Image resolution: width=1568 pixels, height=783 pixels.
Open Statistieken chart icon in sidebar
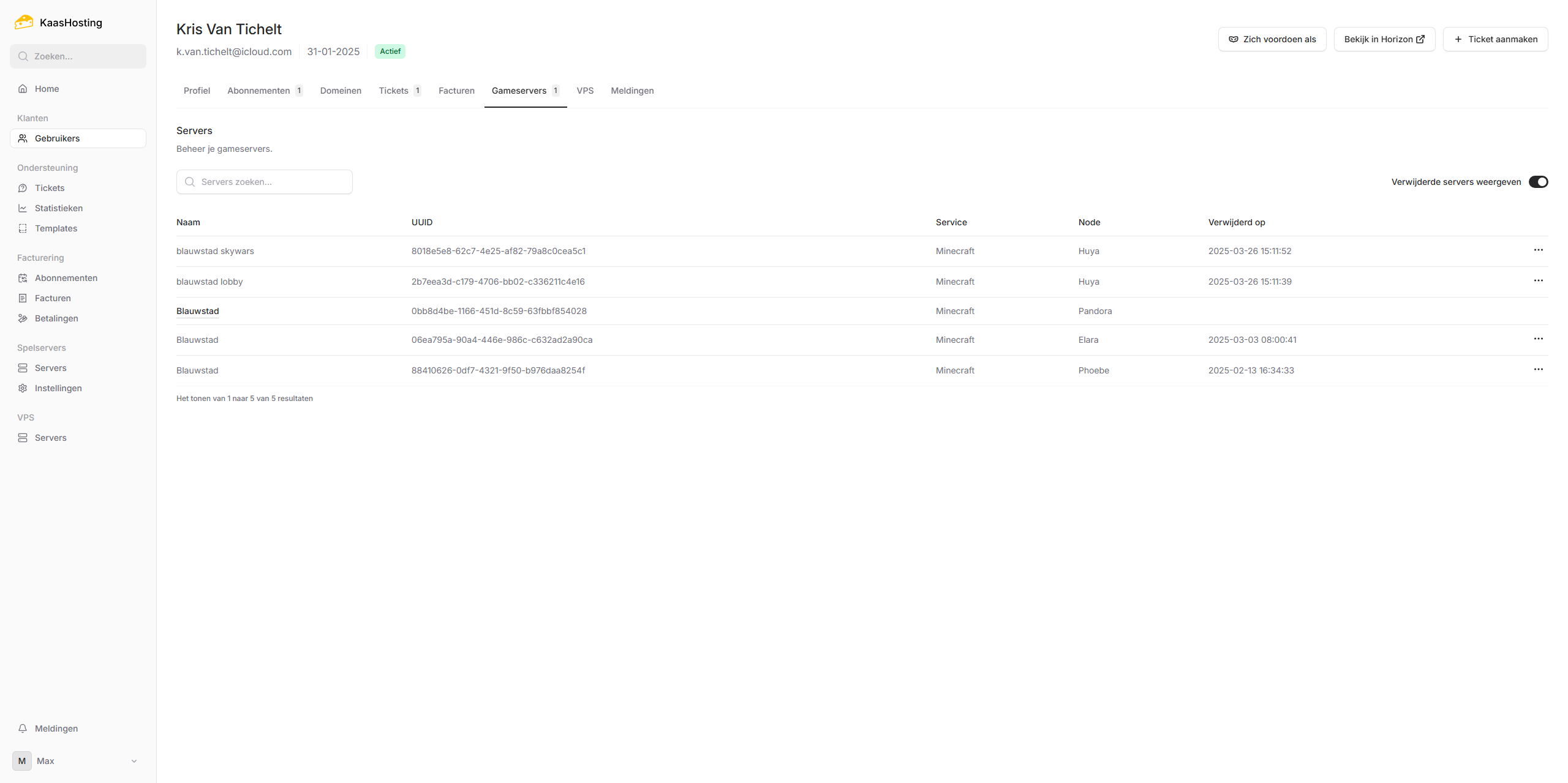pyautogui.click(x=23, y=208)
